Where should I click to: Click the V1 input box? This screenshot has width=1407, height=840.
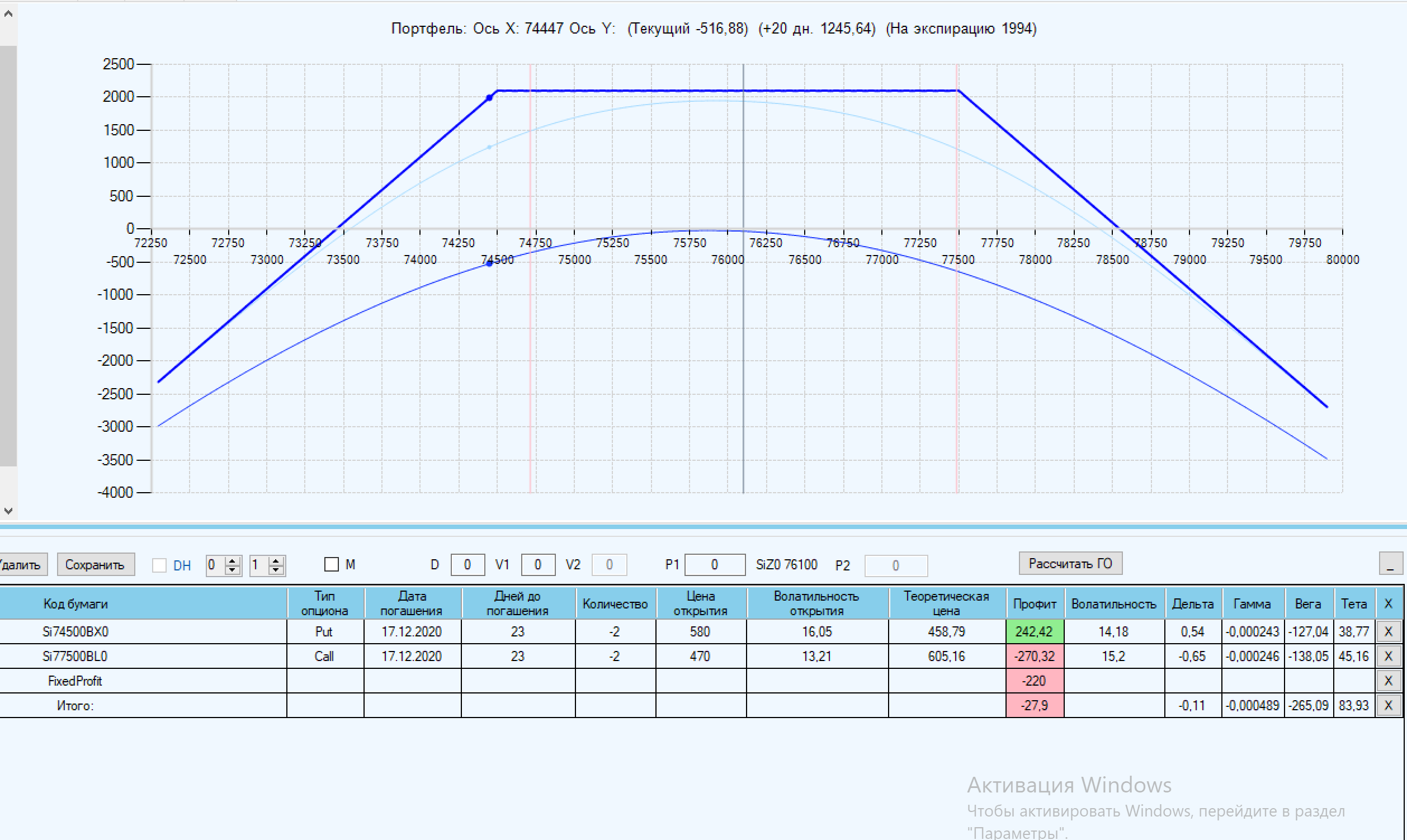(537, 565)
